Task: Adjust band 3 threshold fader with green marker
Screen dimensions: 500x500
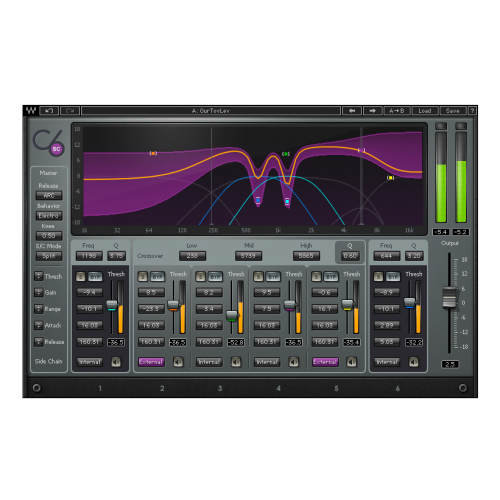Action: [x=232, y=316]
